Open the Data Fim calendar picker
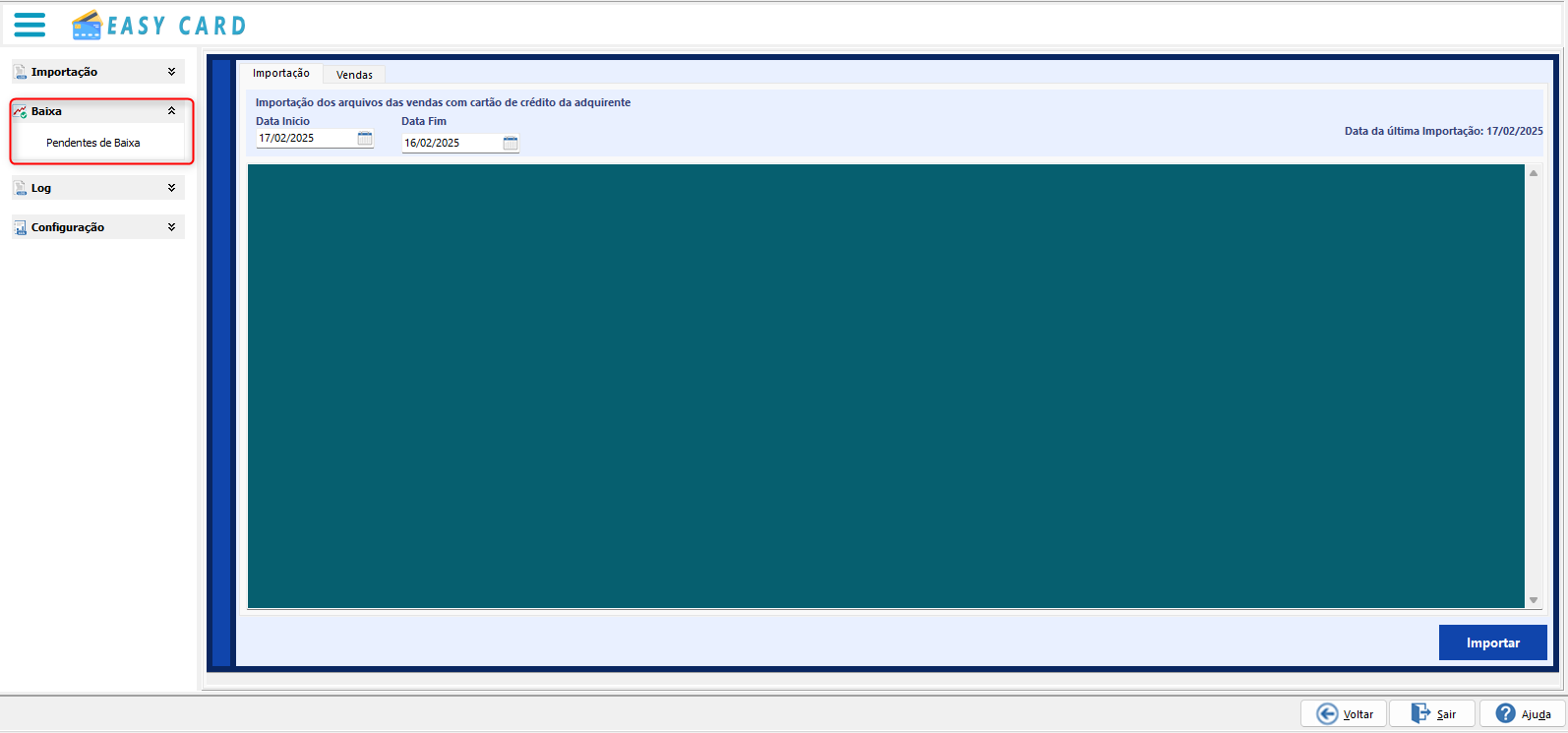This screenshot has width=1568, height=733. [511, 144]
